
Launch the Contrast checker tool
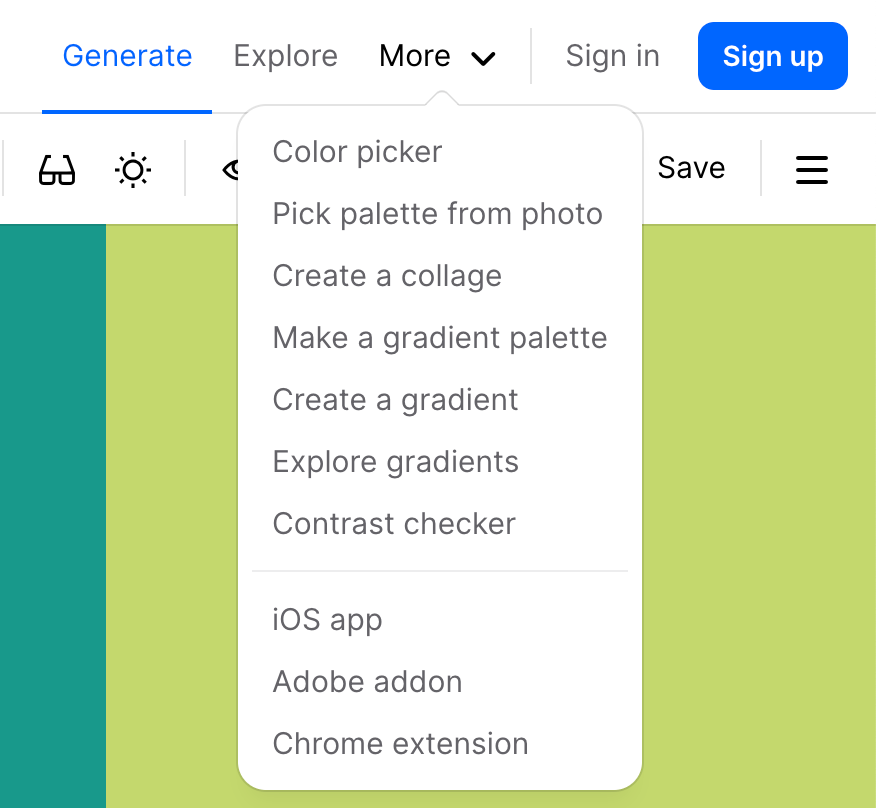[x=394, y=524]
